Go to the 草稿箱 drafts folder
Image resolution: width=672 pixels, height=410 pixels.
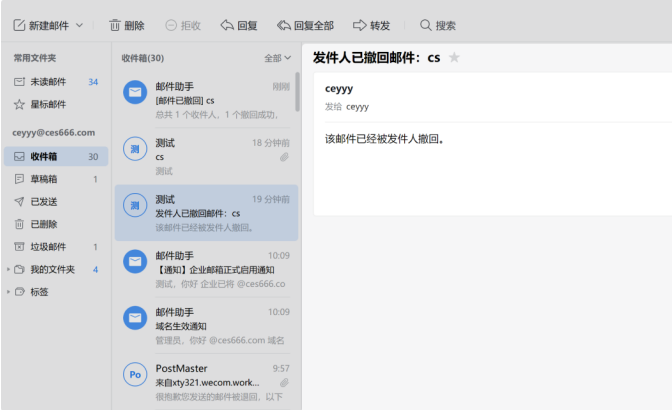[44, 179]
